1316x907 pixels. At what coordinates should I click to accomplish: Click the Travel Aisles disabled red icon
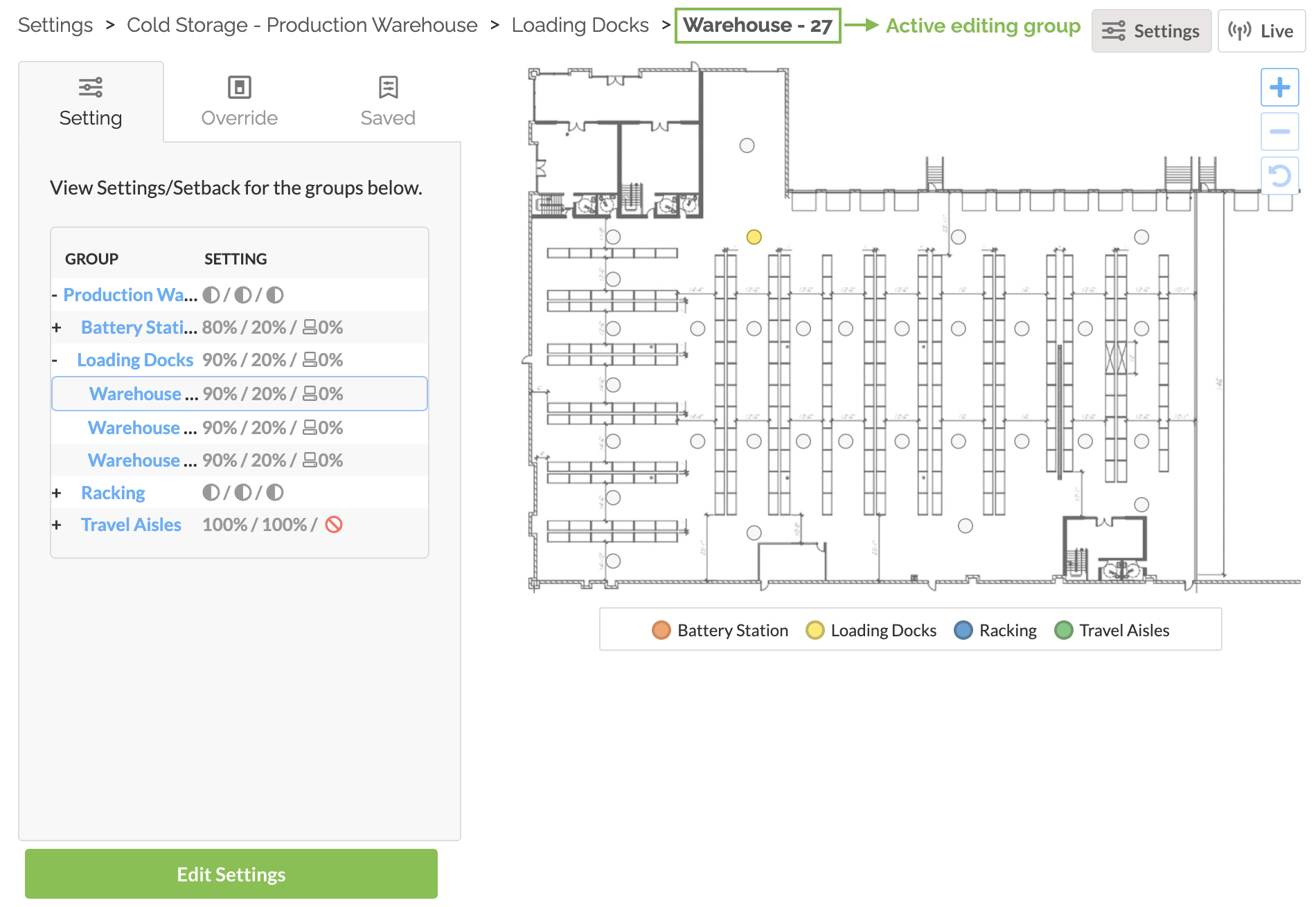(x=334, y=525)
